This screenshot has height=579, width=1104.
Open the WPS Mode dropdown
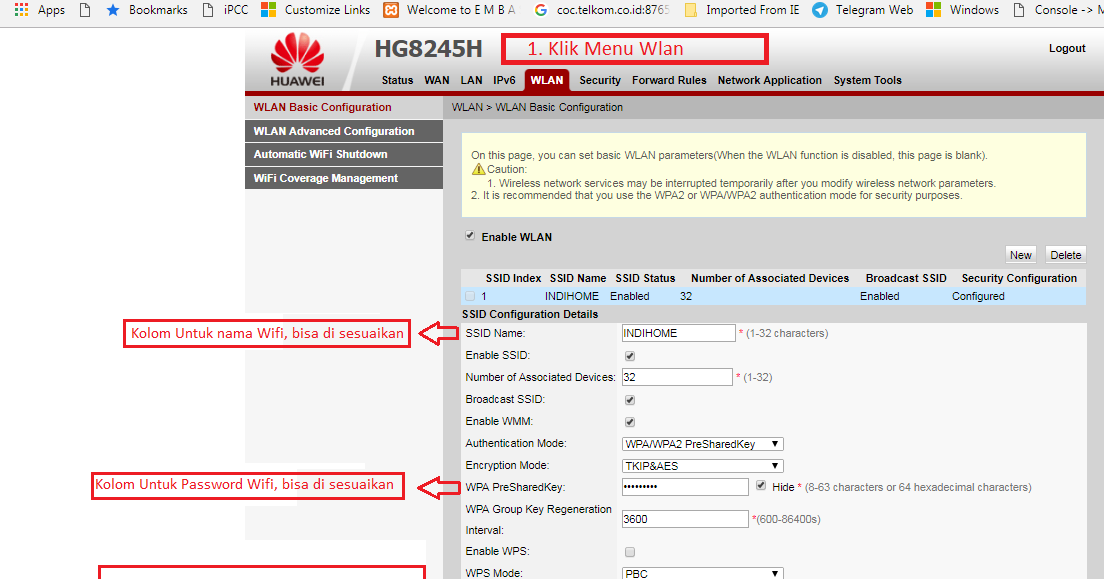(x=702, y=572)
